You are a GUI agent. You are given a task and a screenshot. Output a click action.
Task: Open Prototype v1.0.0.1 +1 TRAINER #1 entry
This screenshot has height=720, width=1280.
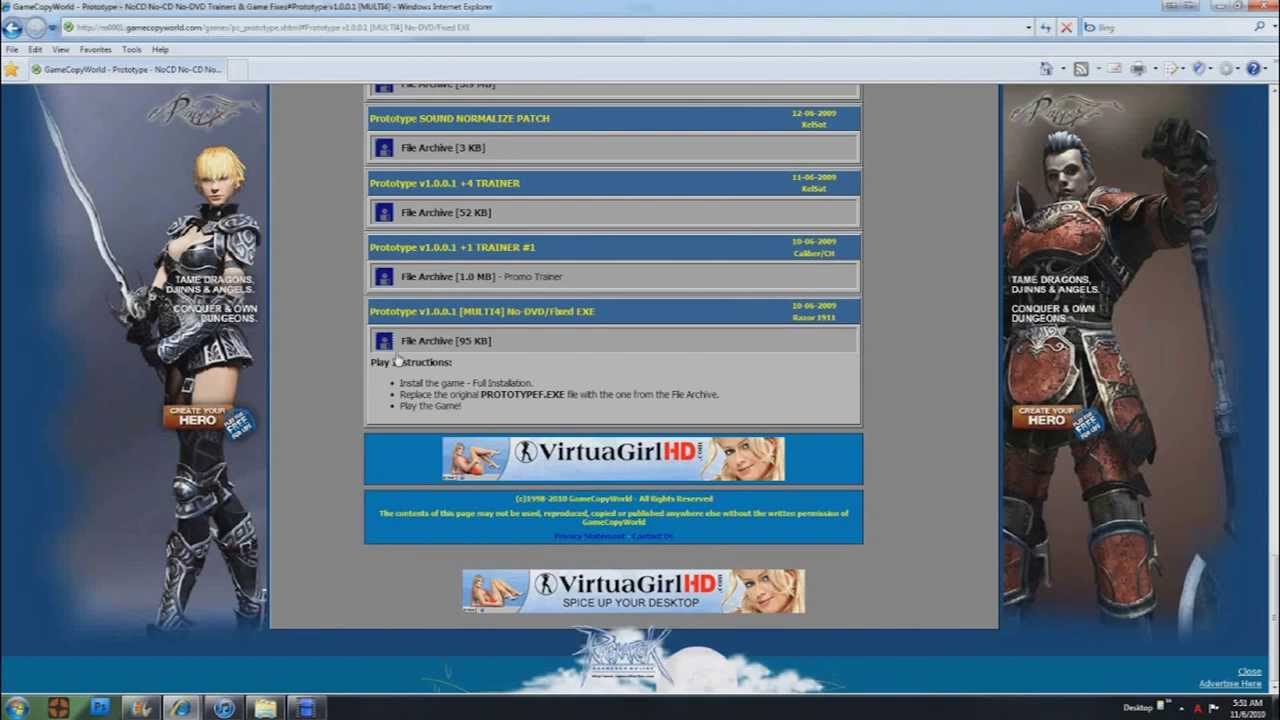pos(452,247)
